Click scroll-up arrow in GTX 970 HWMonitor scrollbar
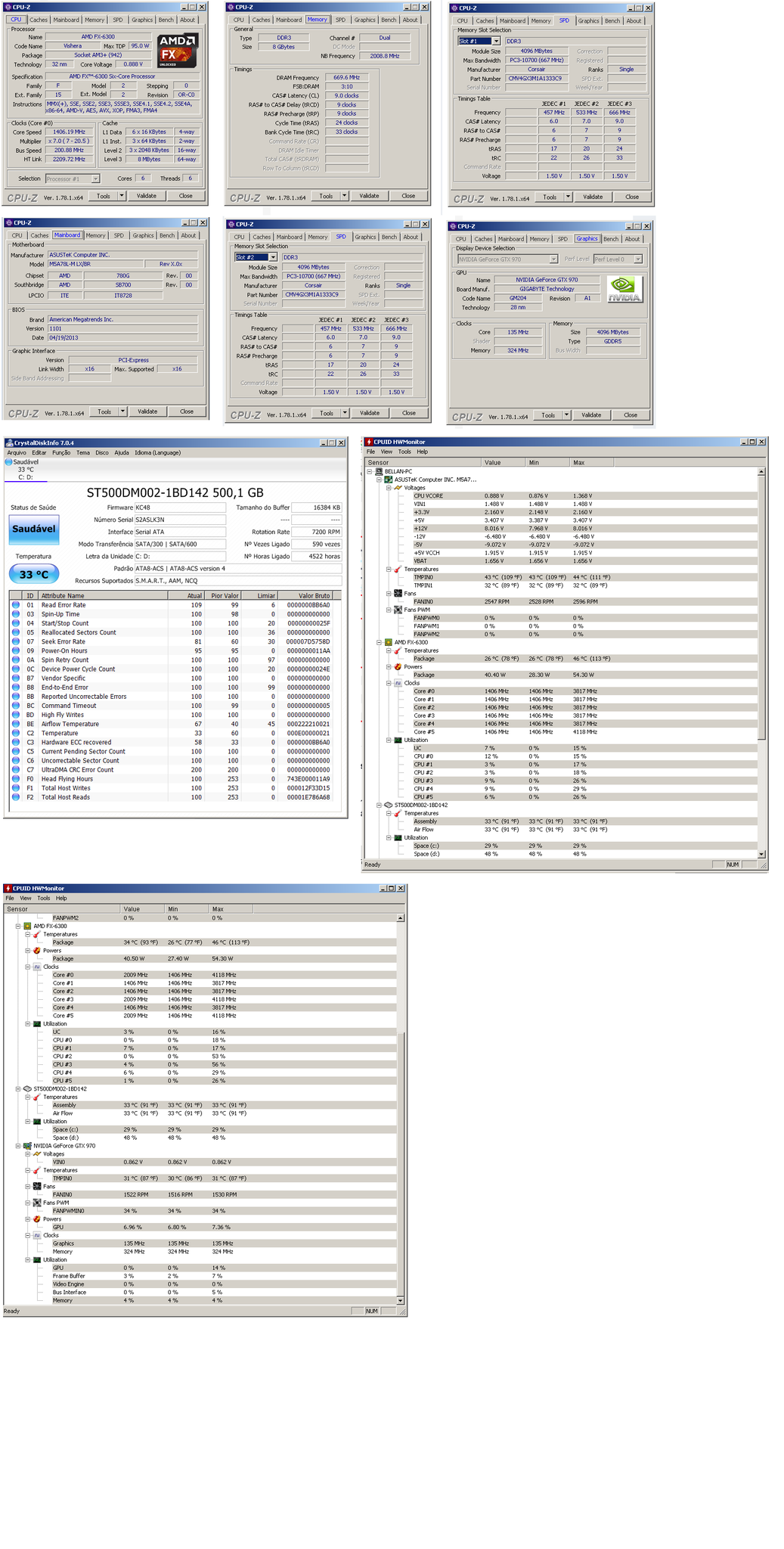 coord(401,918)
